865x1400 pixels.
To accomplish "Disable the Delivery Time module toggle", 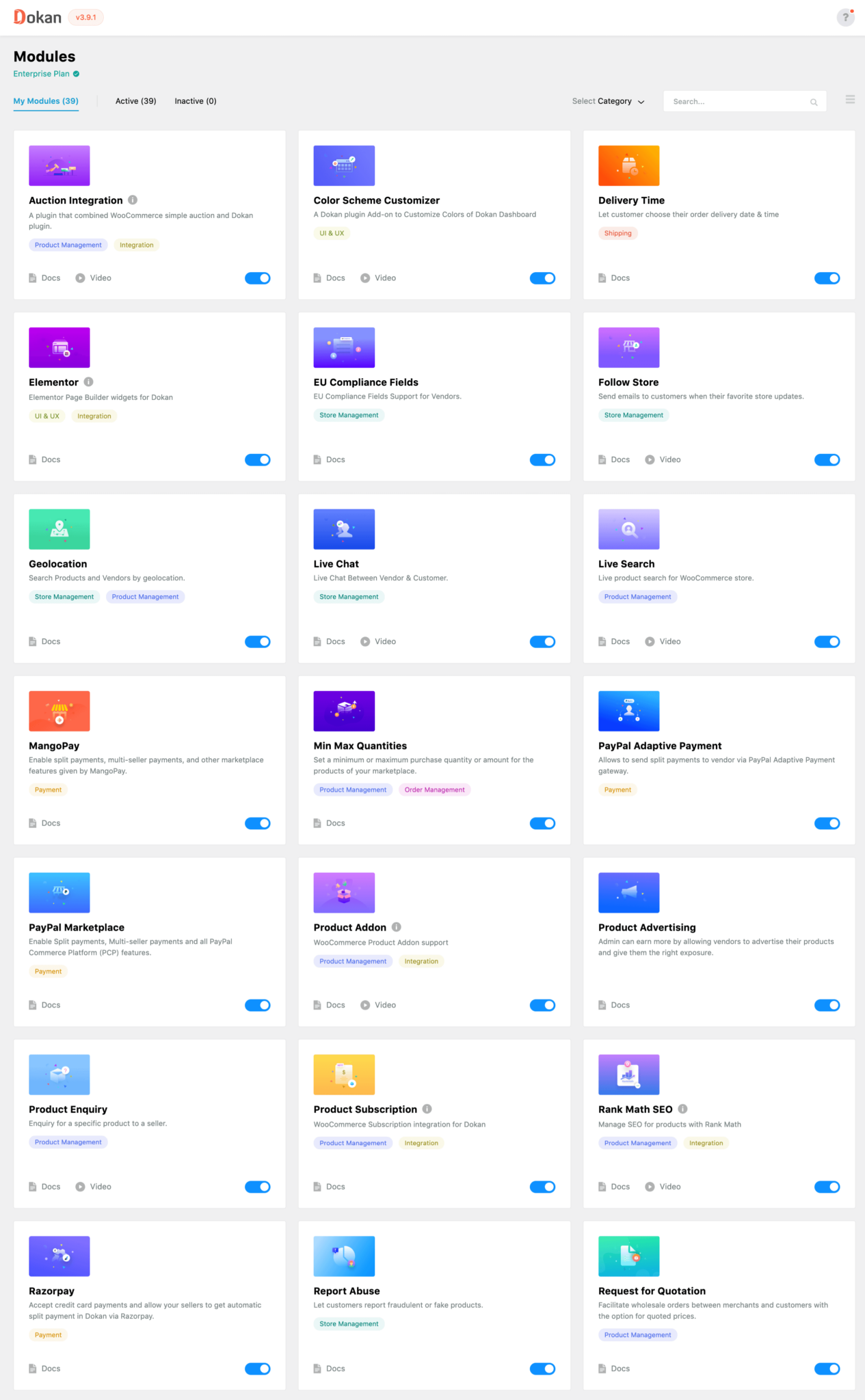I will [x=827, y=278].
